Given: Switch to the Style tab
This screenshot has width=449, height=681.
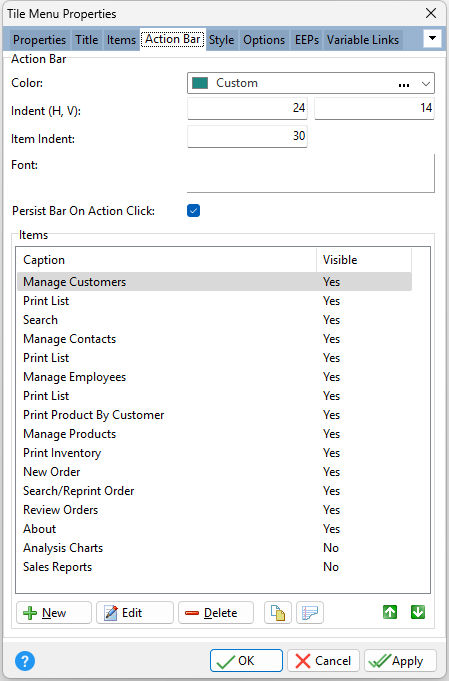Looking at the screenshot, I should [221, 40].
